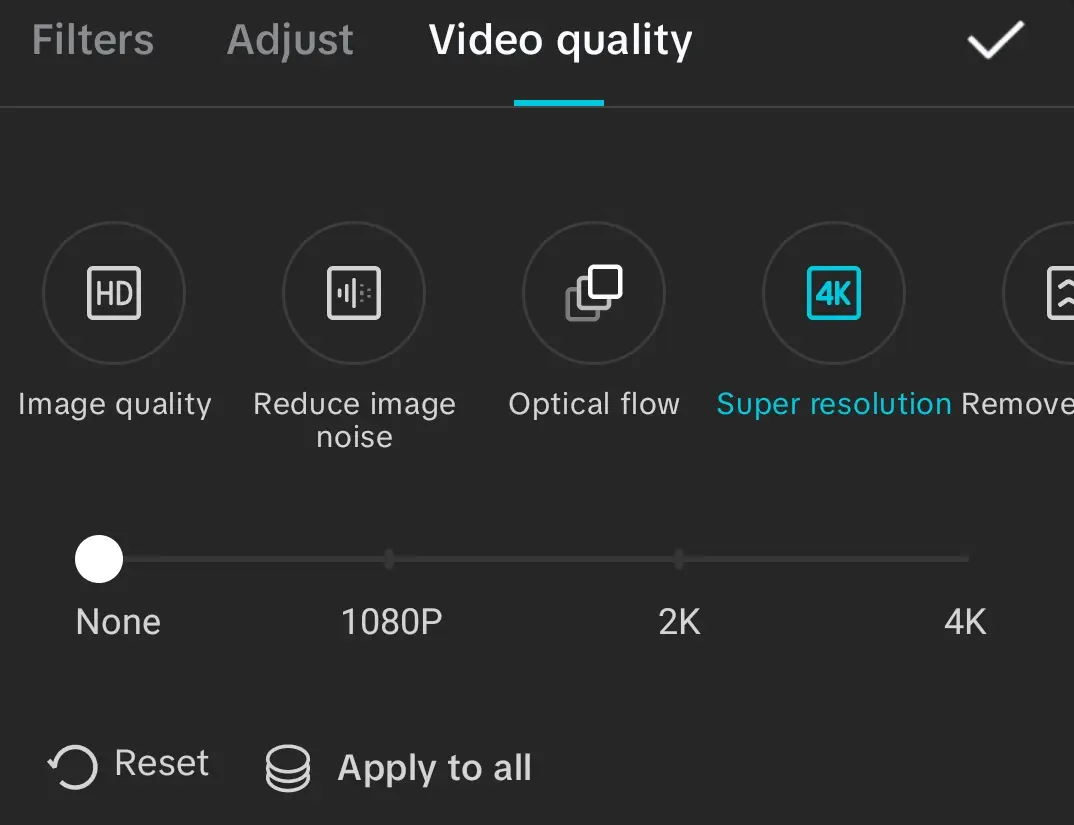Tap the Optical flow text label
Image resolution: width=1074 pixels, height=825 pixels.
click(x=594, y=404)
